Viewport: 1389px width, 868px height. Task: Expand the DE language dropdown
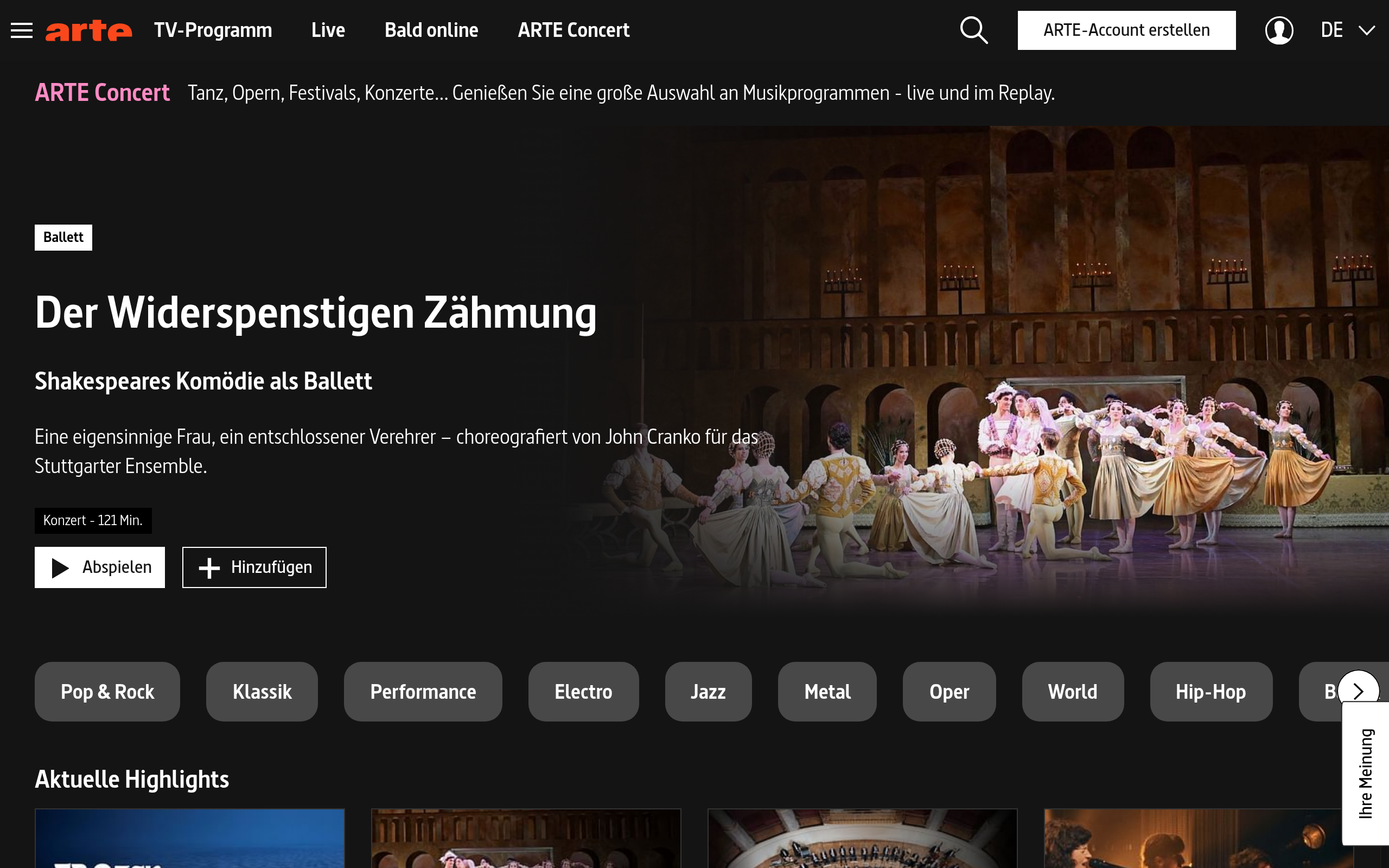click(x=1348, y=30)
